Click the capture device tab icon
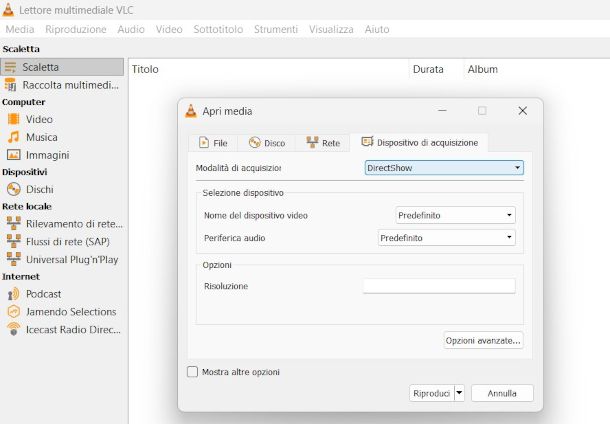610x424 pixels. (367, 142)
